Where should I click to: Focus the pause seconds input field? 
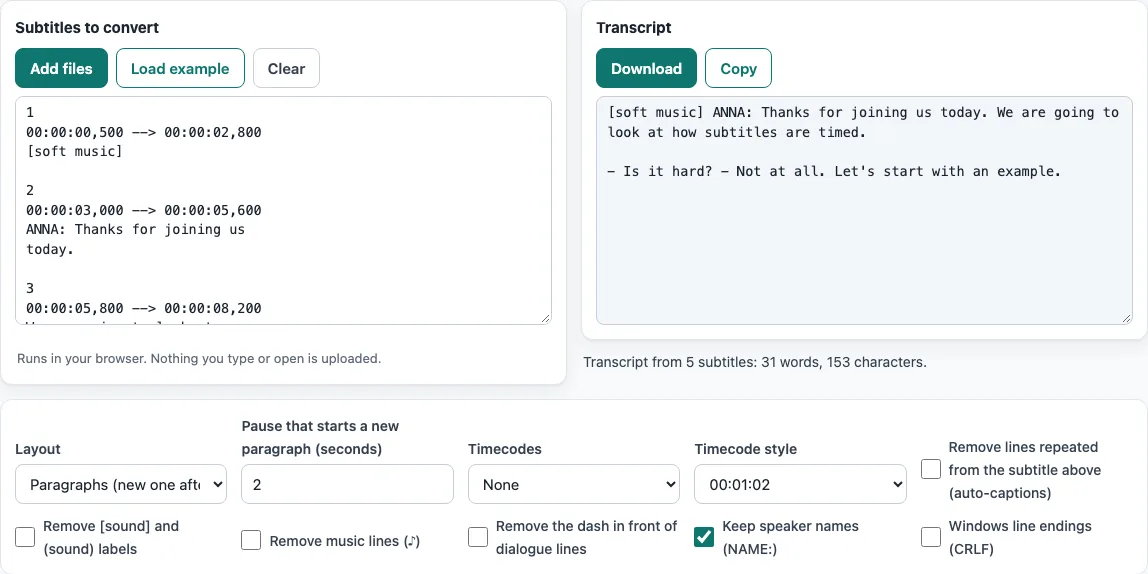(x=347, y=484)
